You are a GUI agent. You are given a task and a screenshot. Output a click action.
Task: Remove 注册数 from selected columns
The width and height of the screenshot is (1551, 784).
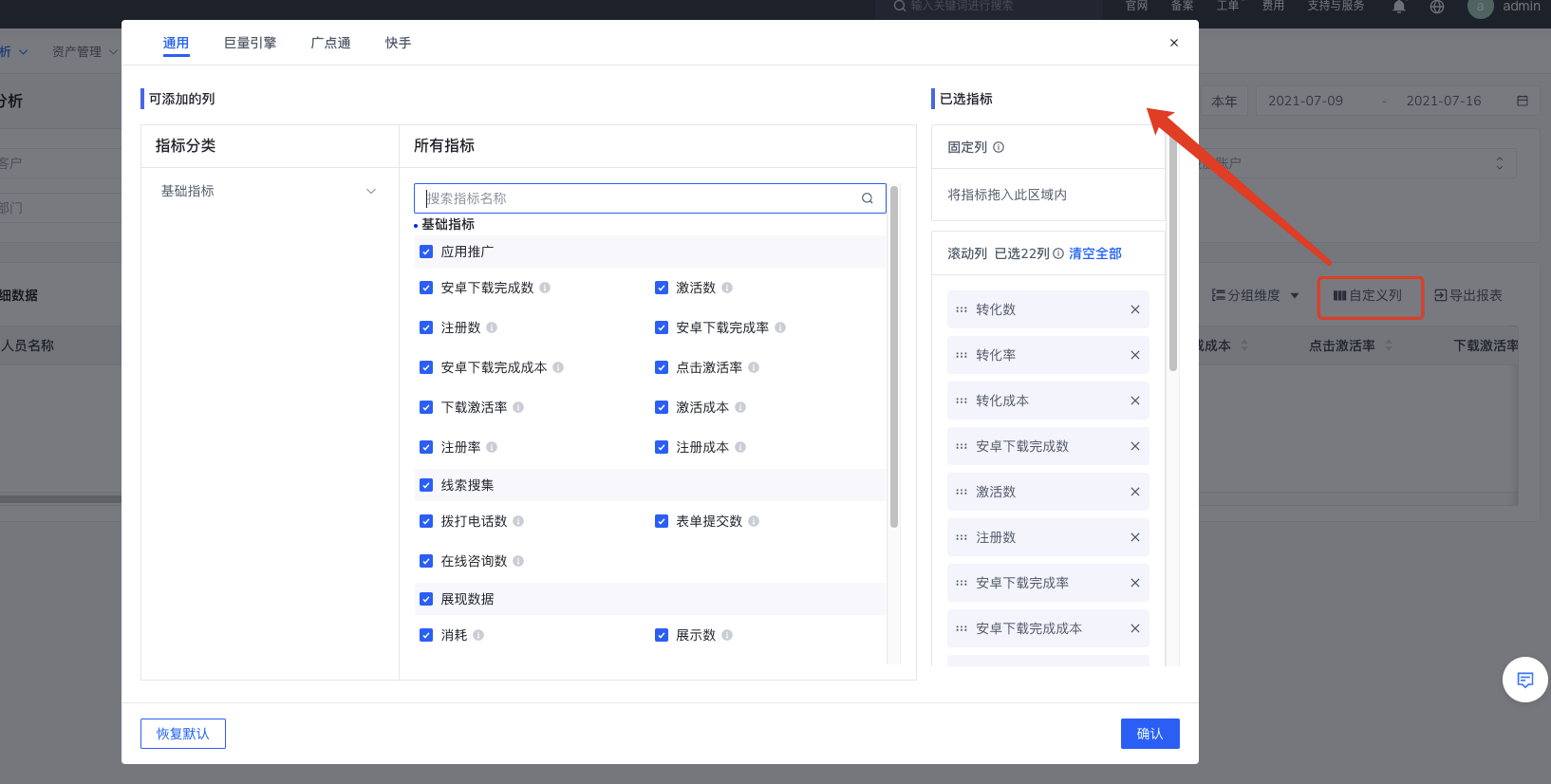coord(1134,537)
